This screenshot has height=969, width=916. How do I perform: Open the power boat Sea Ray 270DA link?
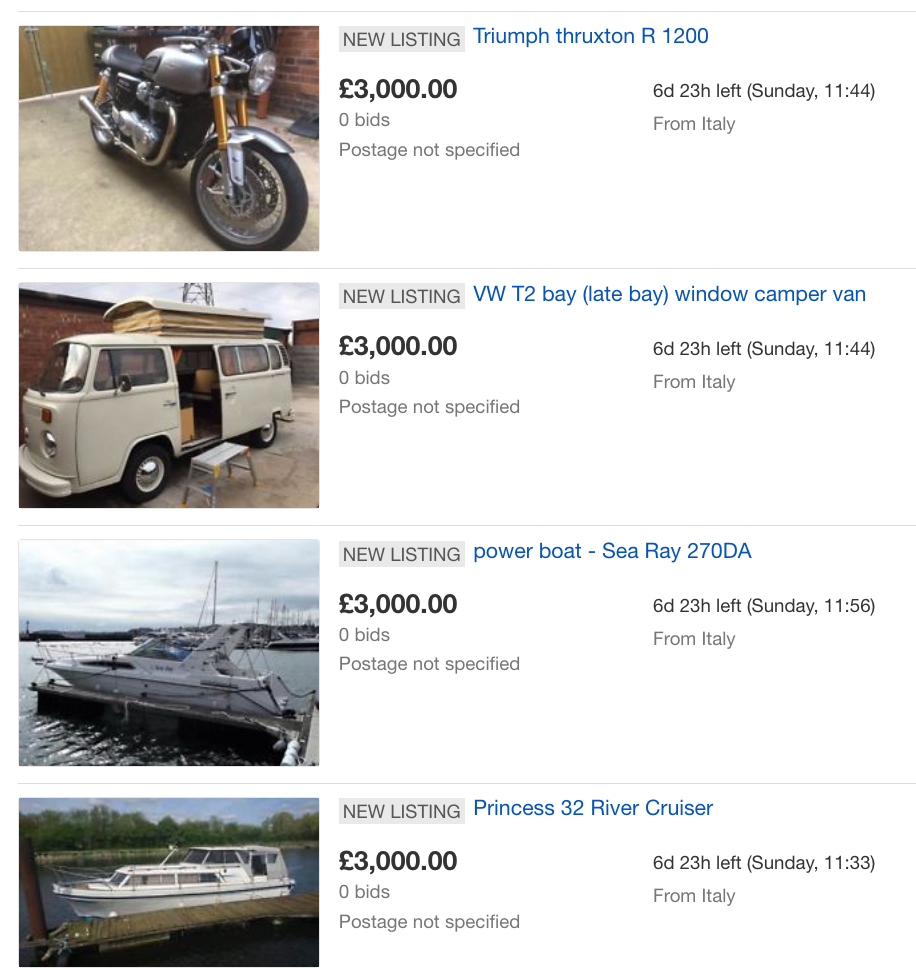[612, 552]
